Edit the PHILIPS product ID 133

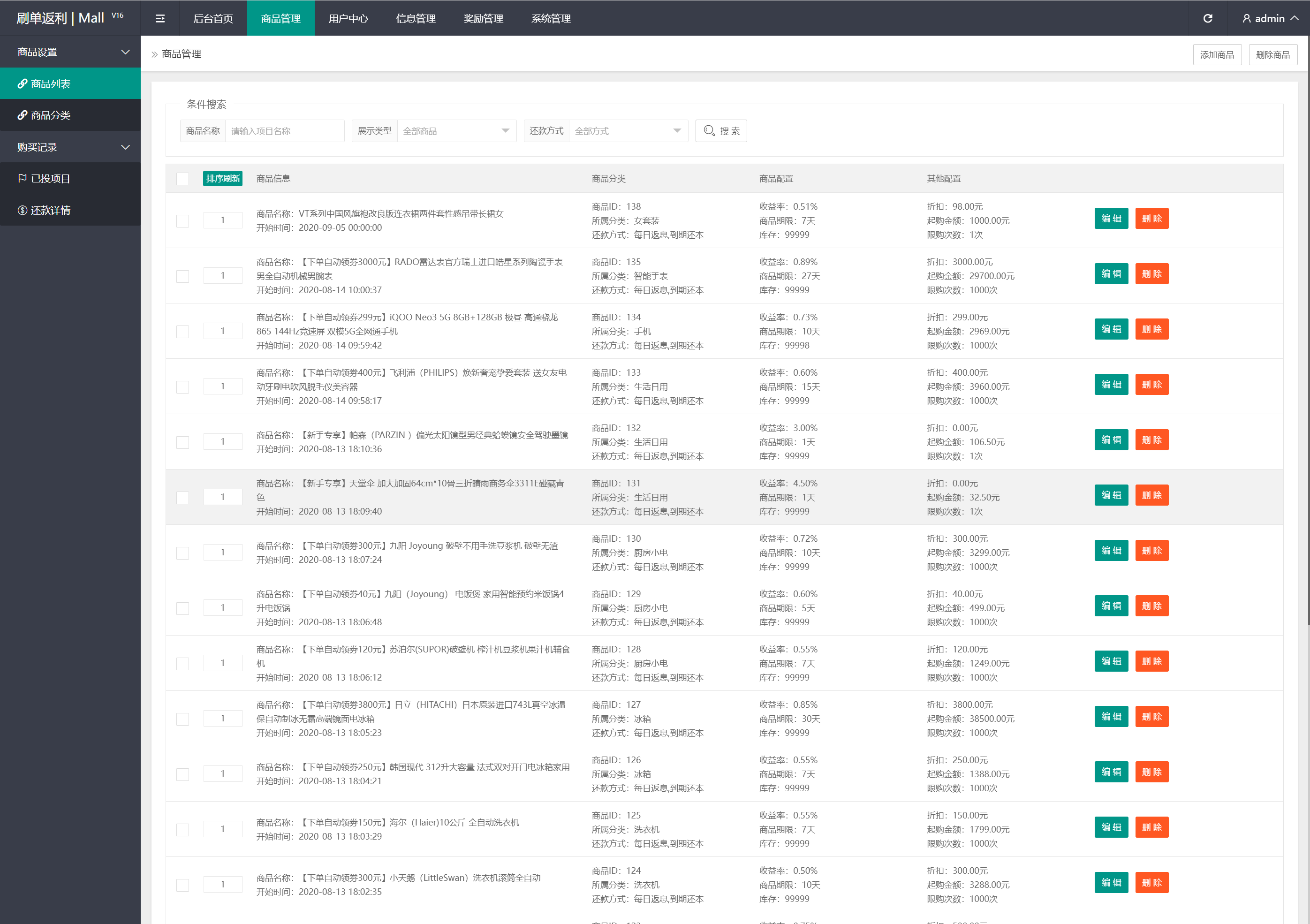click(x=1111, y=385)
